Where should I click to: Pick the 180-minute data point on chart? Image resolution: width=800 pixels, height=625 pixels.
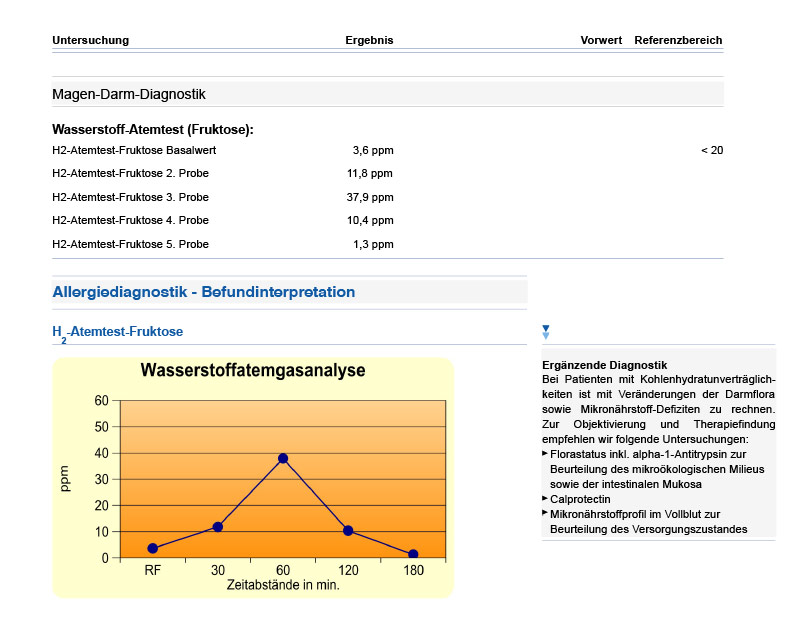[413, 554]
